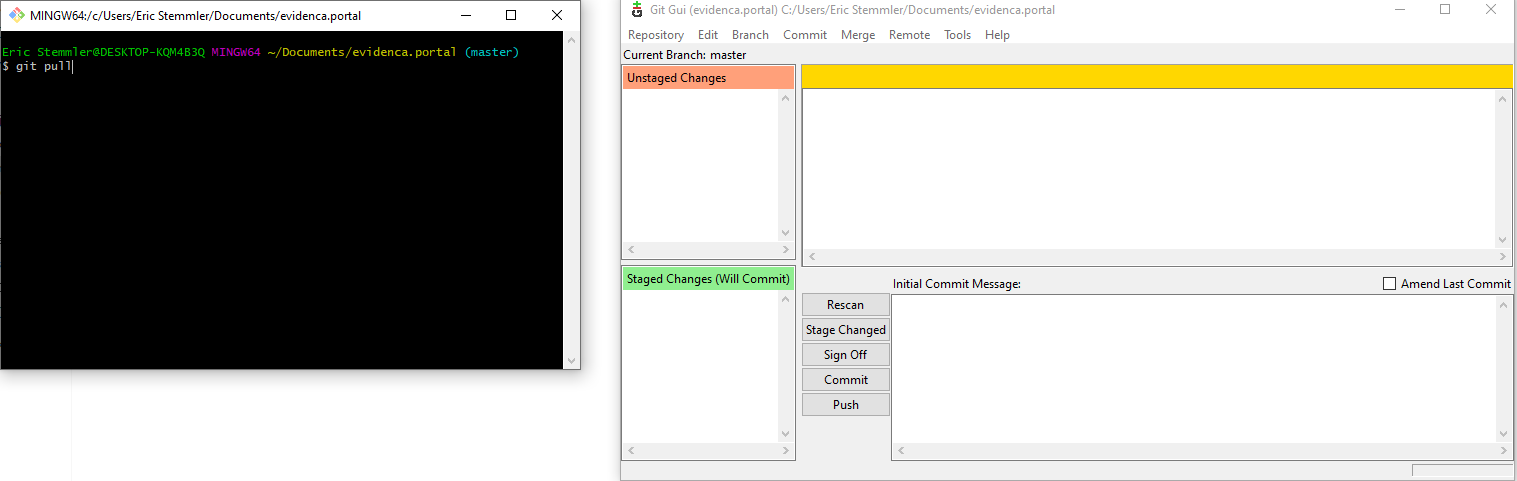This screenshot has height=481, width=1517.
Task: Click the Unstaged Changes list scroll-down arrow
Action: (x=785, y=234)
